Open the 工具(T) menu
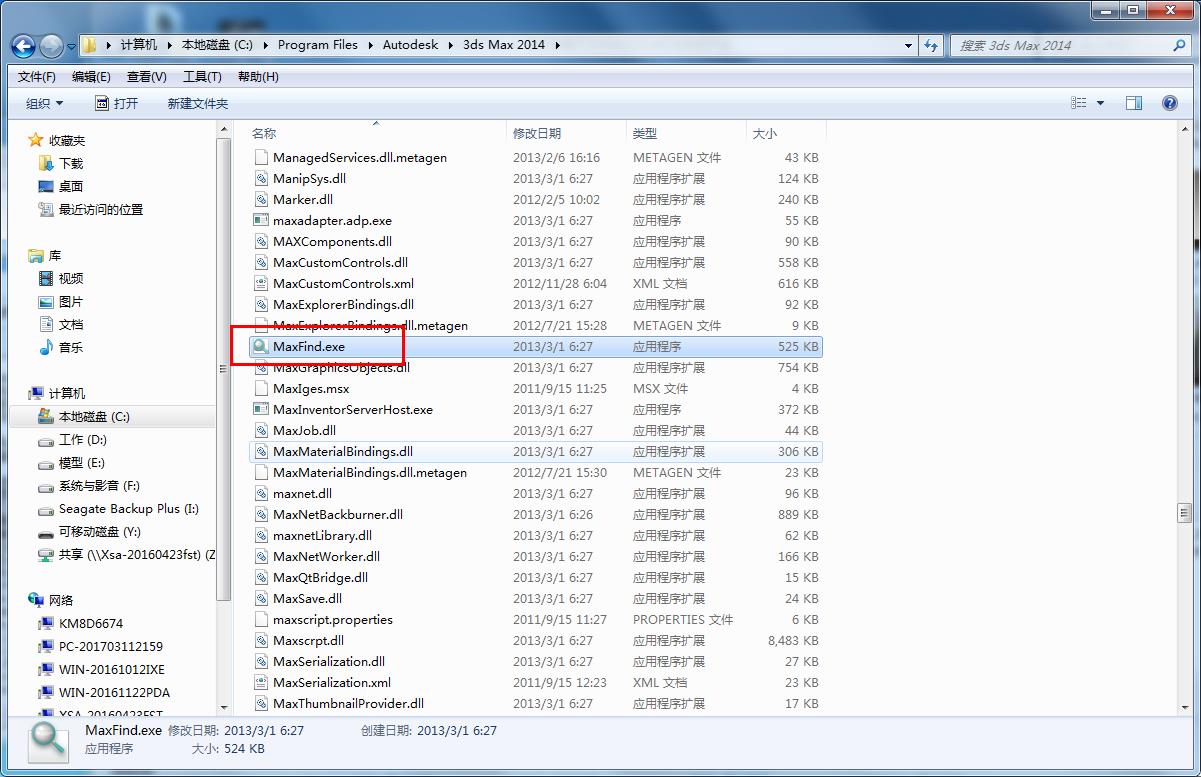Screen dimensions: 1201x777 pyautogui.click(x=202, y=77)
